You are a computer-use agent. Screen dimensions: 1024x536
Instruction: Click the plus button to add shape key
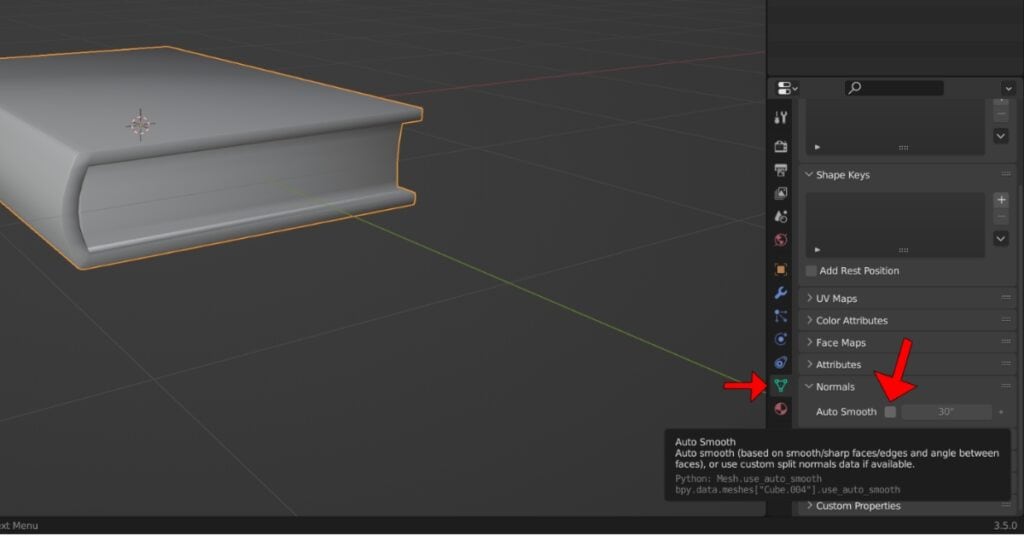pyautogui.click(x=1000, y=200)
